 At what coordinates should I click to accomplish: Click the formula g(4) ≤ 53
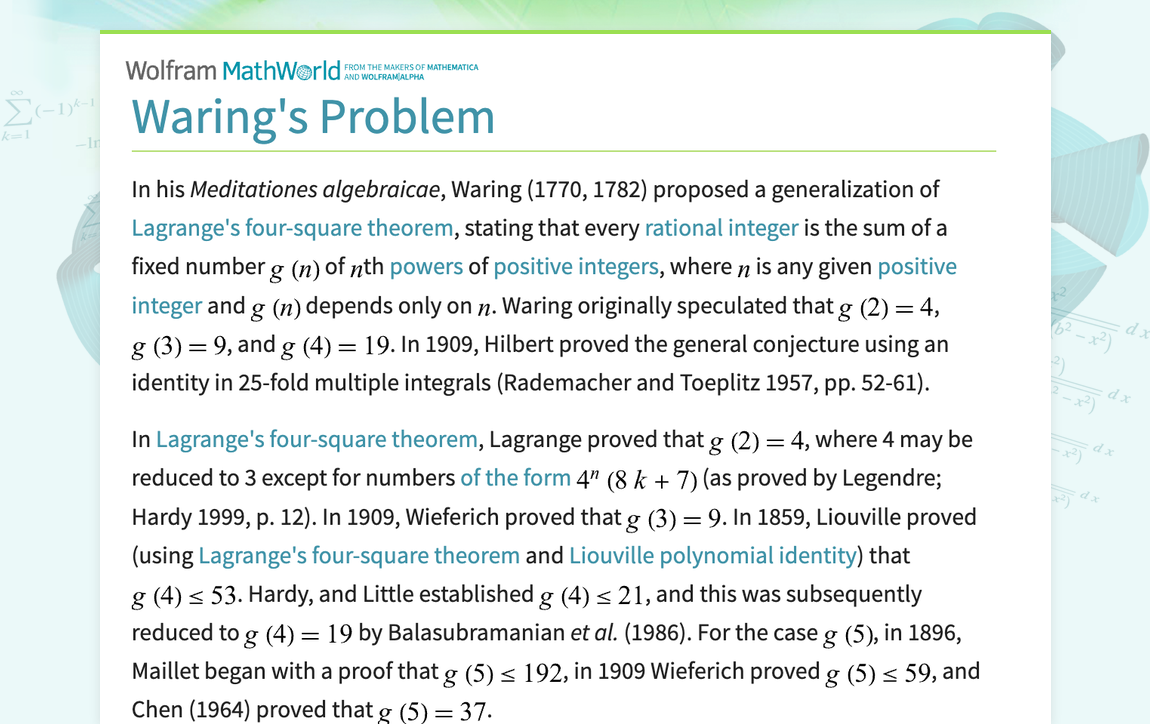pyautogui.click(x=186, y=597)
